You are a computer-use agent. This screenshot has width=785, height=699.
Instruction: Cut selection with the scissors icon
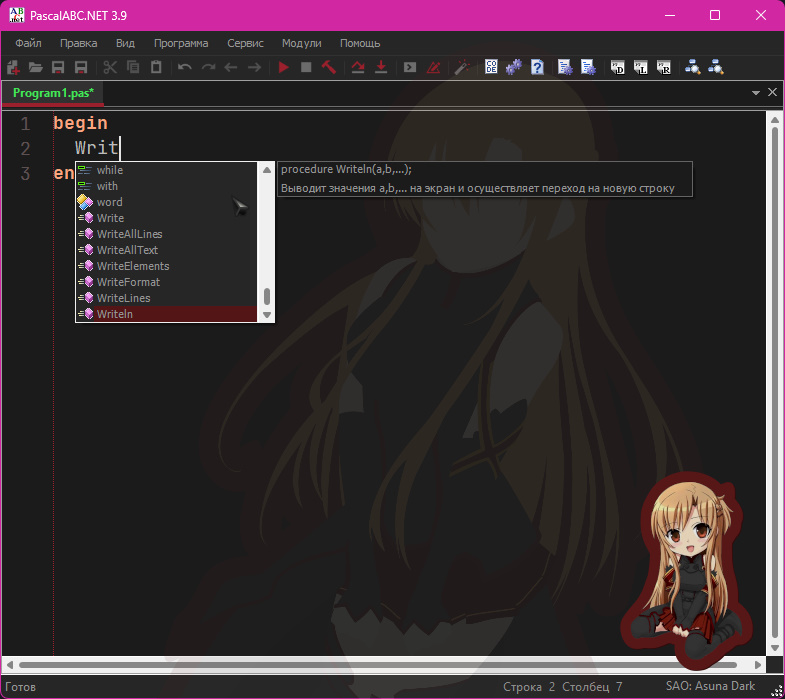point(110,67)
